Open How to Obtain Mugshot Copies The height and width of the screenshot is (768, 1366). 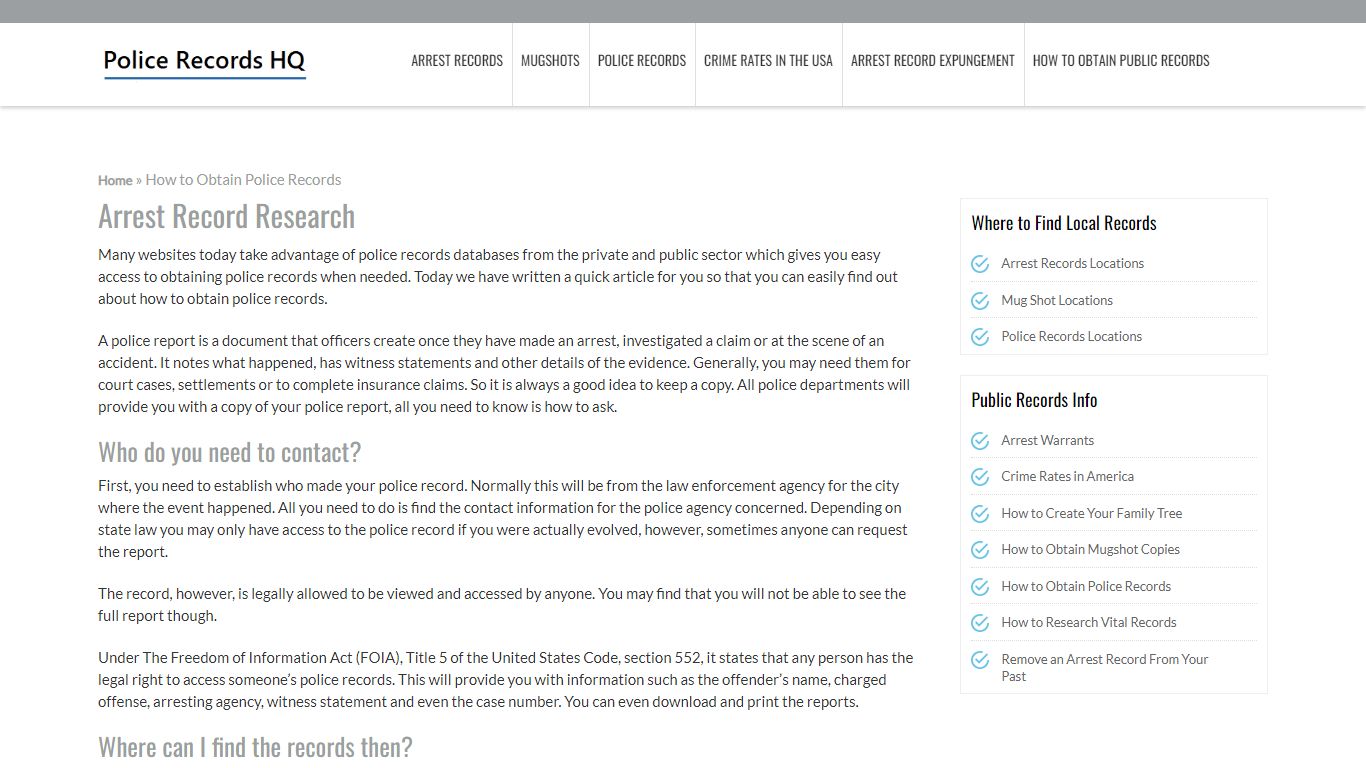click(x=1090, y=549)
